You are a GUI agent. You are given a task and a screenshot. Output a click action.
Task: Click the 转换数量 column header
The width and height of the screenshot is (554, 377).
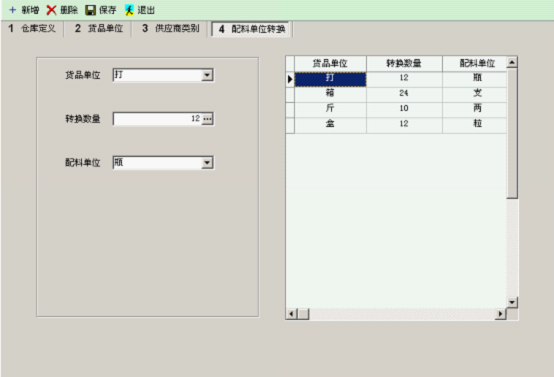coord(404,63)
